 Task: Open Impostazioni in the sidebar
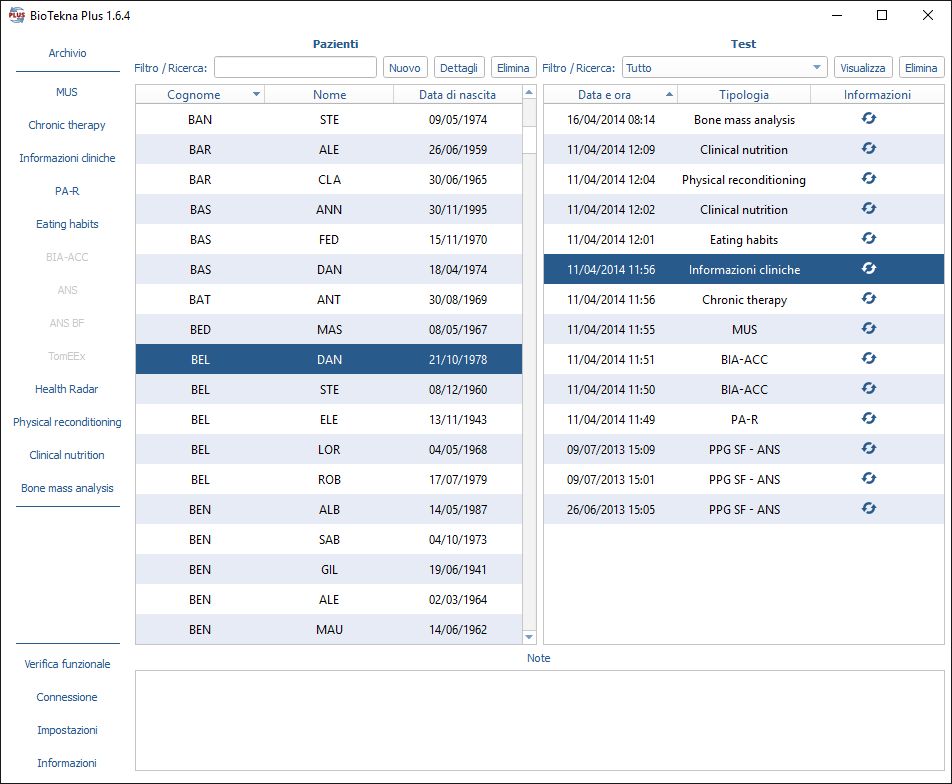(x=67, y=730)
